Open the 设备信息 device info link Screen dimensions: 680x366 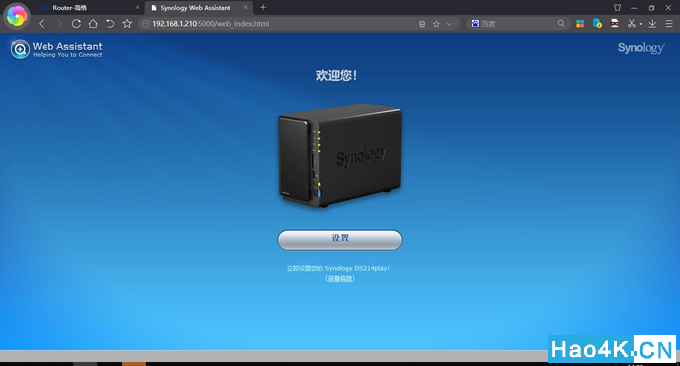click(340, 278)
